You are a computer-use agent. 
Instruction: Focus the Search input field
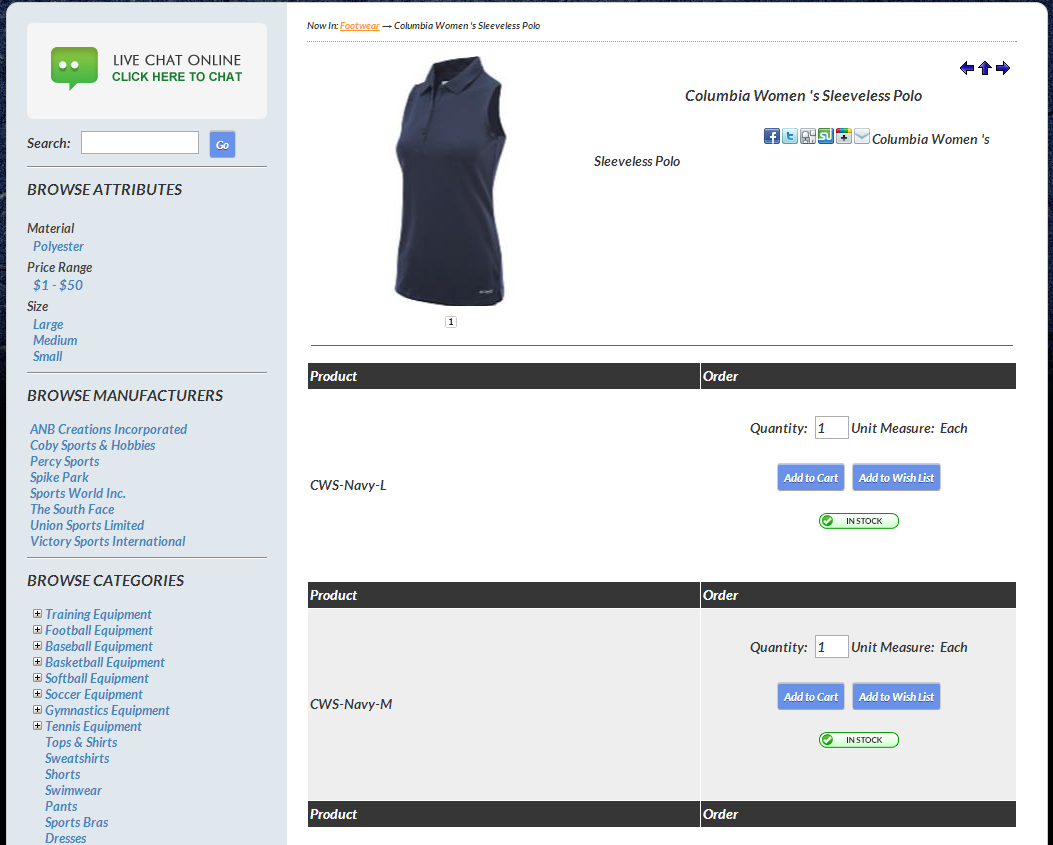[x=140, y=142]
